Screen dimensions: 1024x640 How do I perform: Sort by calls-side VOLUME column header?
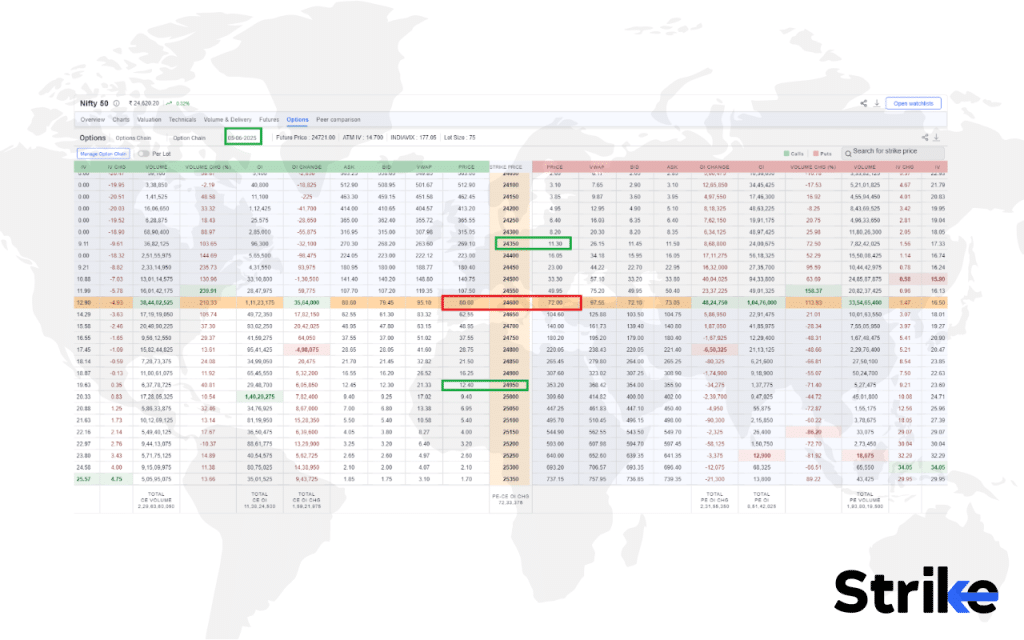156,167
